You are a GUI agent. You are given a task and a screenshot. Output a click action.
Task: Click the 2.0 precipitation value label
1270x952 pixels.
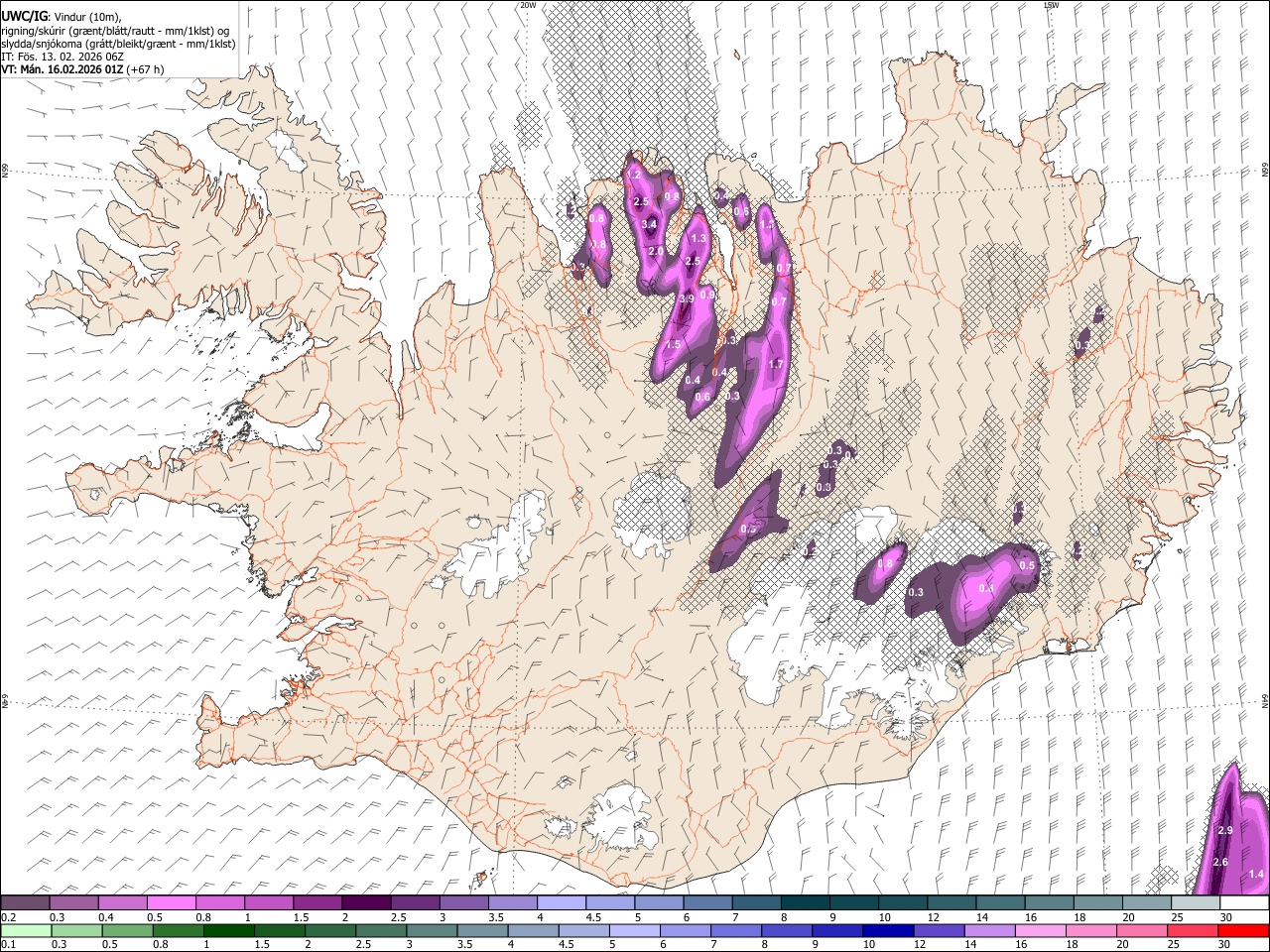pos(656,252)
